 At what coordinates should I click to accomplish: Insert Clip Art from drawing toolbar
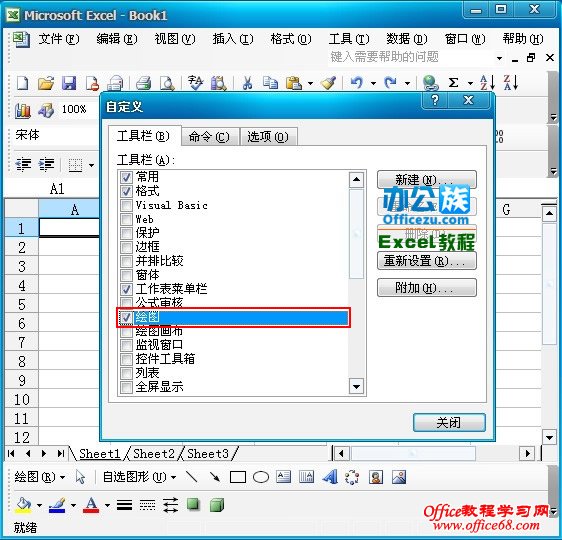pyautogui.click(x=376, y=477)
